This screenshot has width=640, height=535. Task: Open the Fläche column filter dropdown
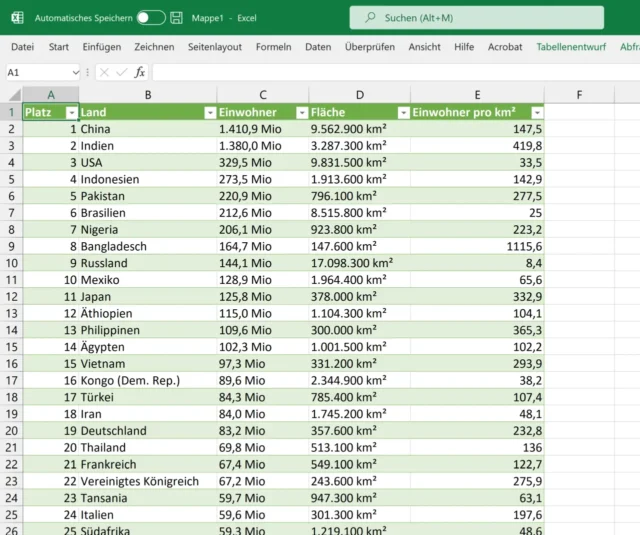402,113
